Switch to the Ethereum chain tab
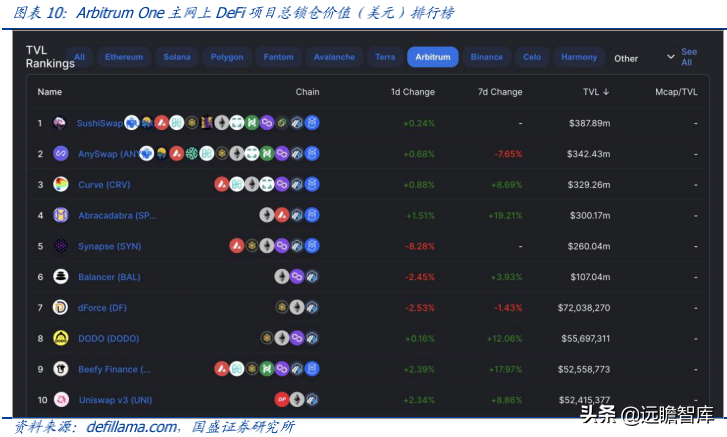Screen dimensions: 727x437 coord(124,57)
